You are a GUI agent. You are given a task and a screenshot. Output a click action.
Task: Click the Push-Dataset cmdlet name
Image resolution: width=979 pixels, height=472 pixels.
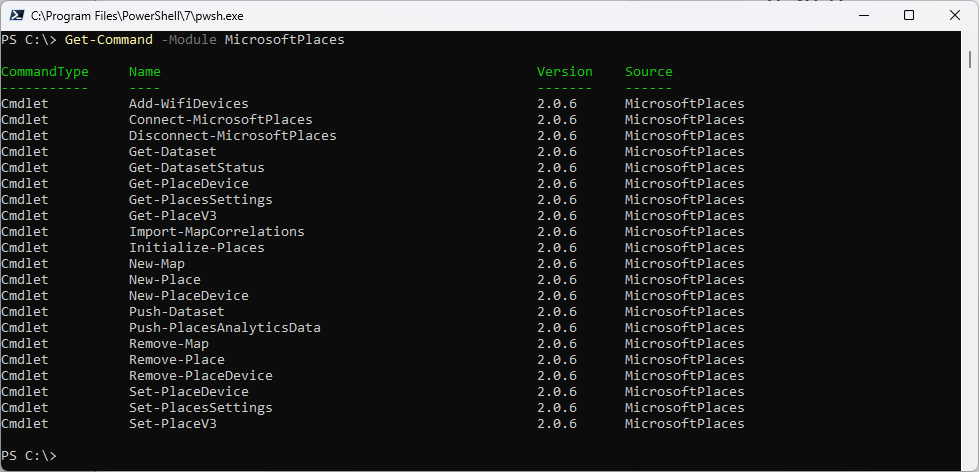point(177,312)
